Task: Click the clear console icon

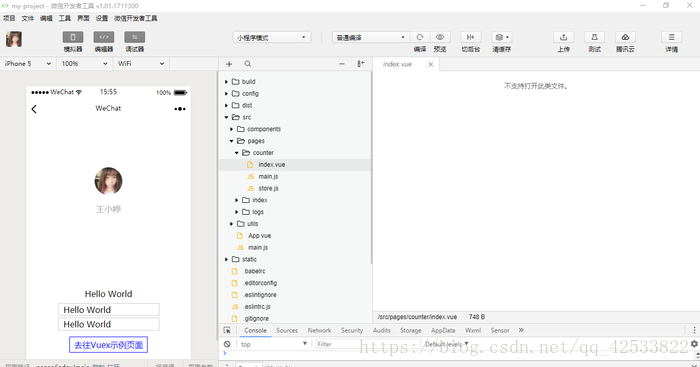Action: point(227,344)
